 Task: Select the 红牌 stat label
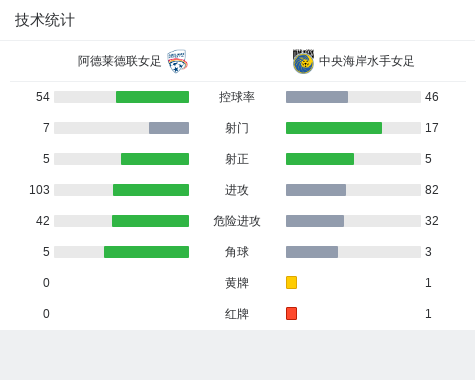(237, 314)
